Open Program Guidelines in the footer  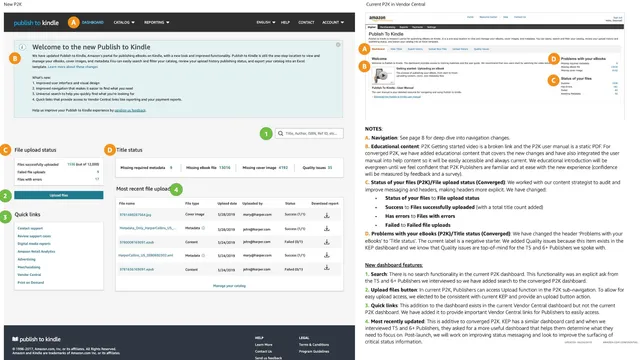click(313, 351)
